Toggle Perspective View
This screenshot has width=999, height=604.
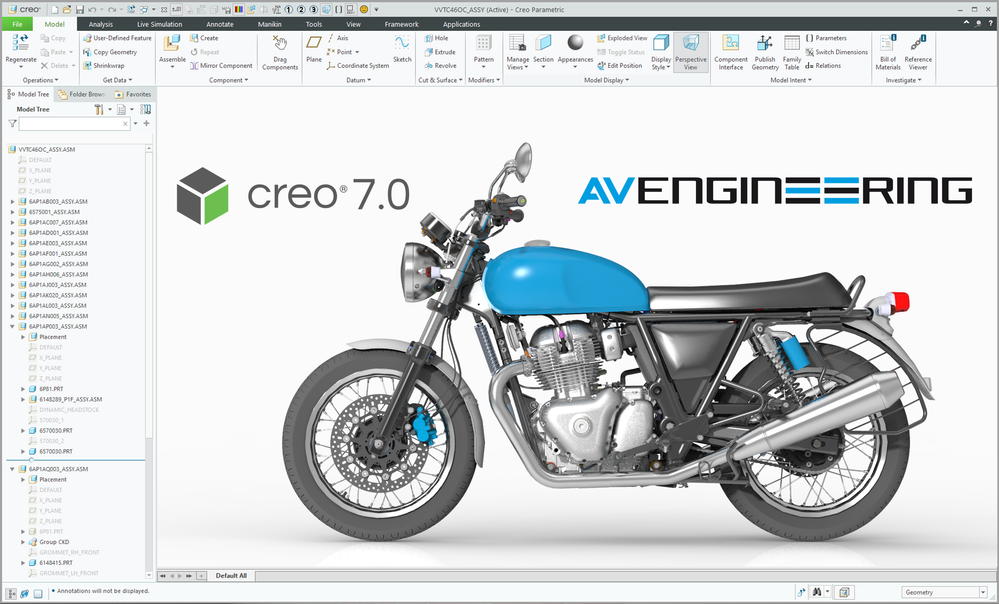[691, 52]
